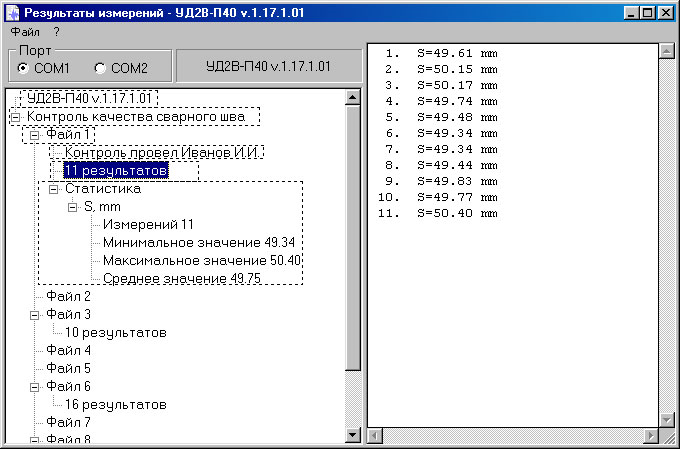Image resolution: width=680 pixels, height=449 pixels.
Task: Select the 10 результатов tree item
Action: (x=116, y=332)
